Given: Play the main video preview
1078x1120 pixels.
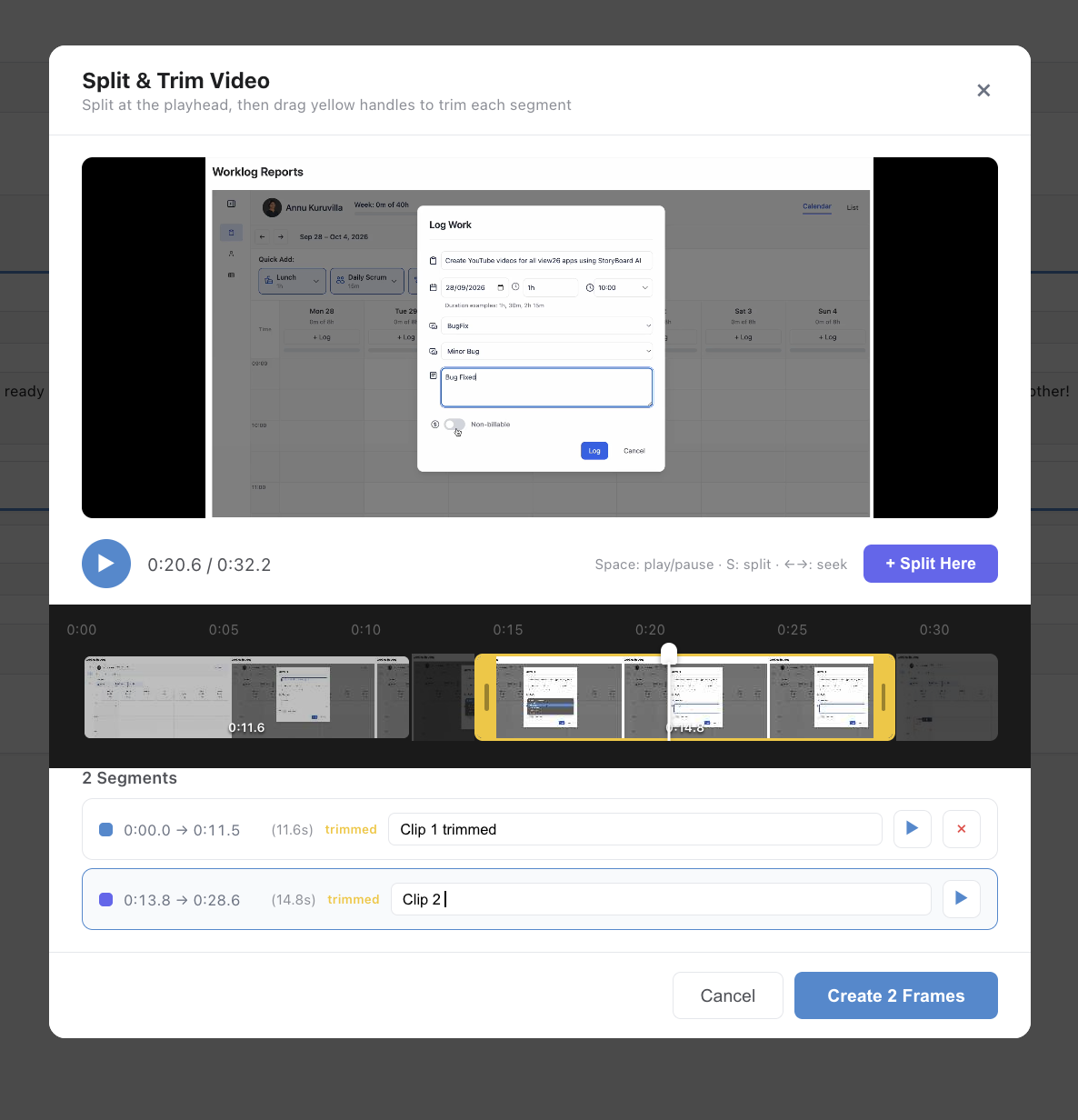Looking at the screenshot, I should (106, 564).
